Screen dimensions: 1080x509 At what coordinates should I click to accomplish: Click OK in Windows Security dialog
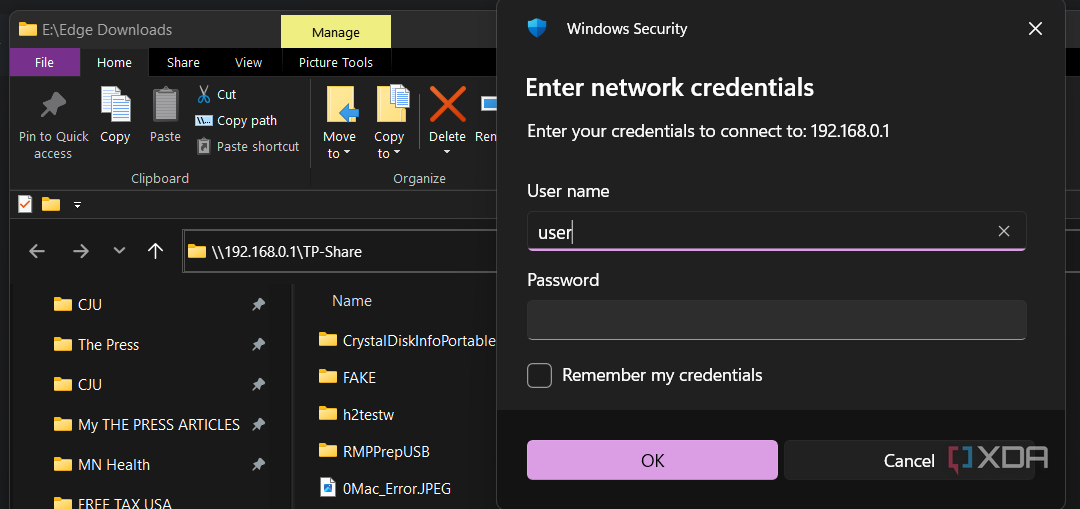[652, 460]
